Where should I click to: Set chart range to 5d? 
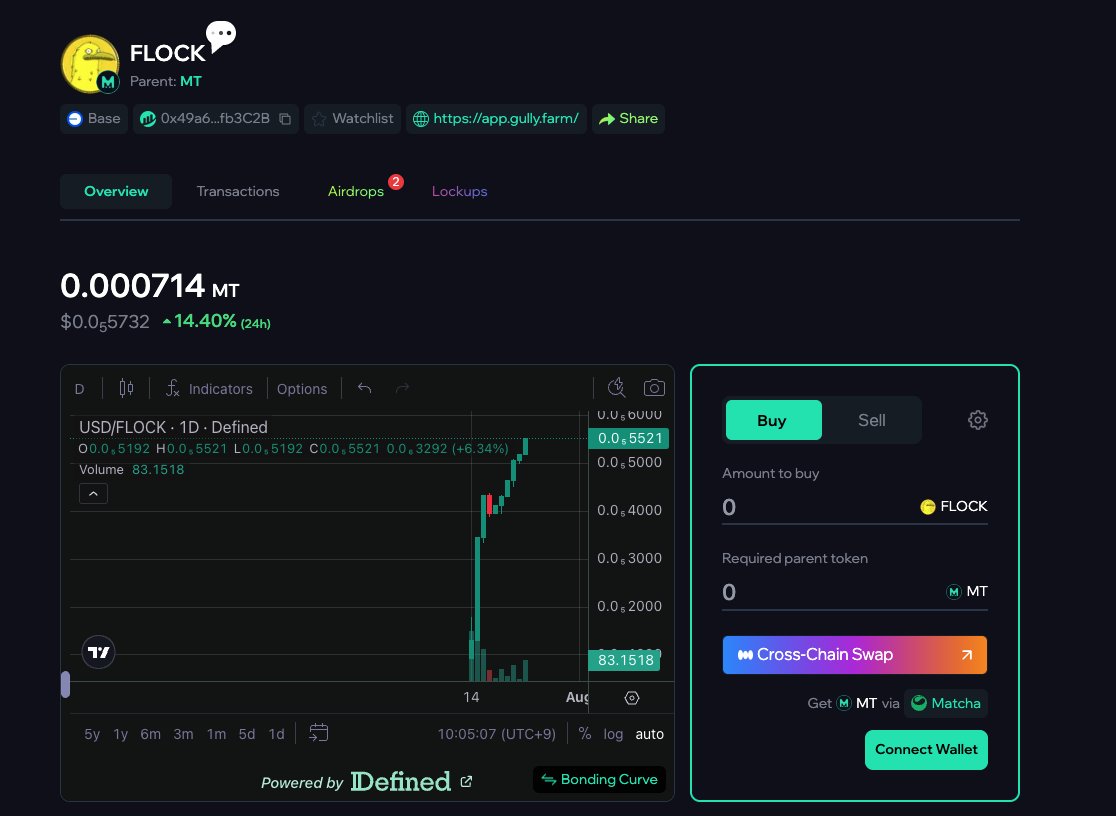(246, 734)
